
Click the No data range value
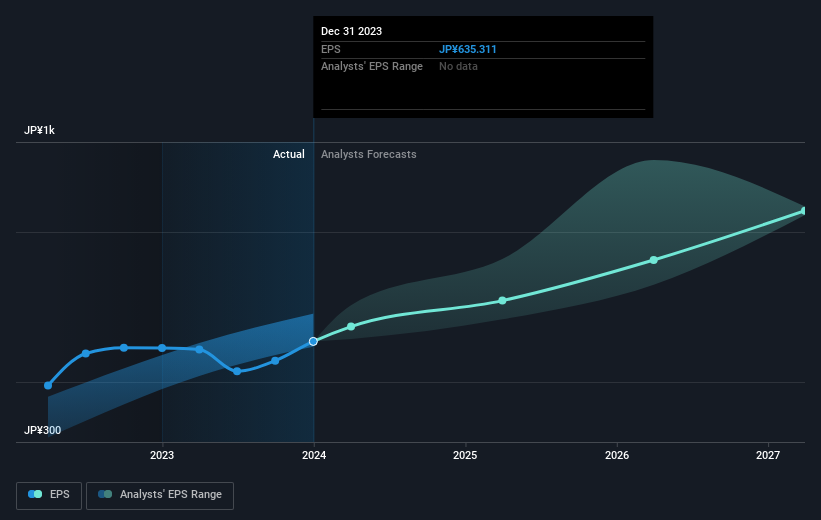pyautogui.click(x=458, y=67)
